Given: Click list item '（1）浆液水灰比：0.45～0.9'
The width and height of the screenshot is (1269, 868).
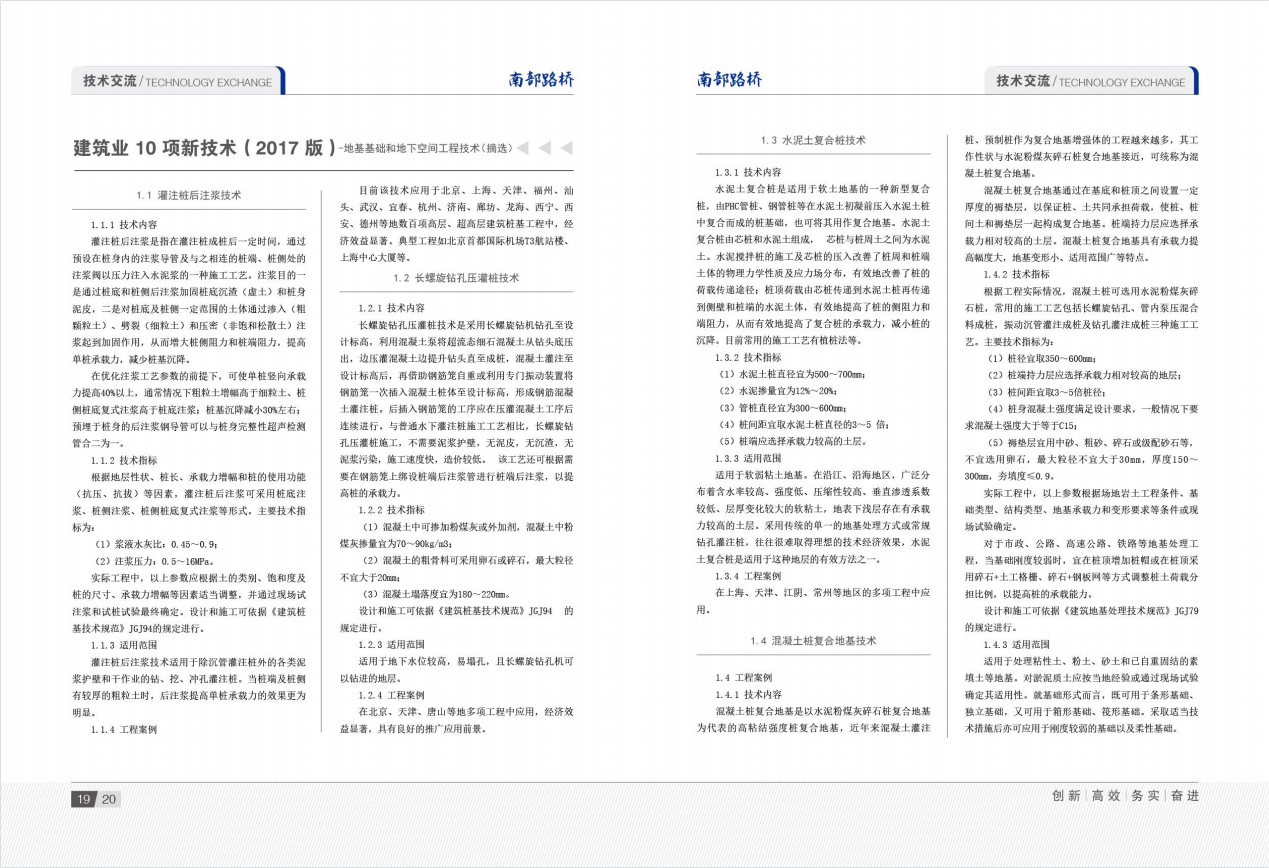Looking at the screenshot, I should [x=155, y=543].
